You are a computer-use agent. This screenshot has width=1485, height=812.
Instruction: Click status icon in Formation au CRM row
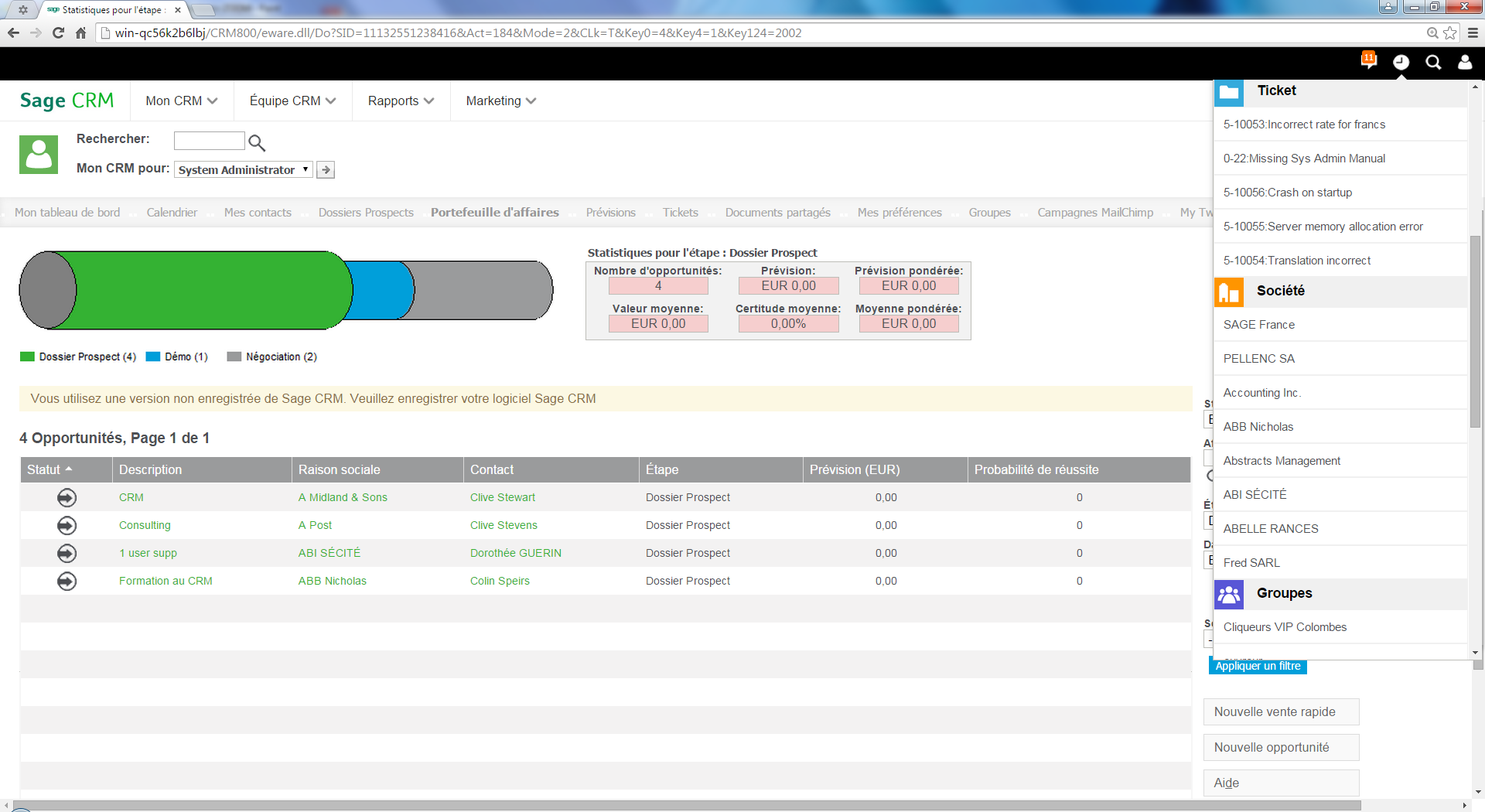point(67,581)
